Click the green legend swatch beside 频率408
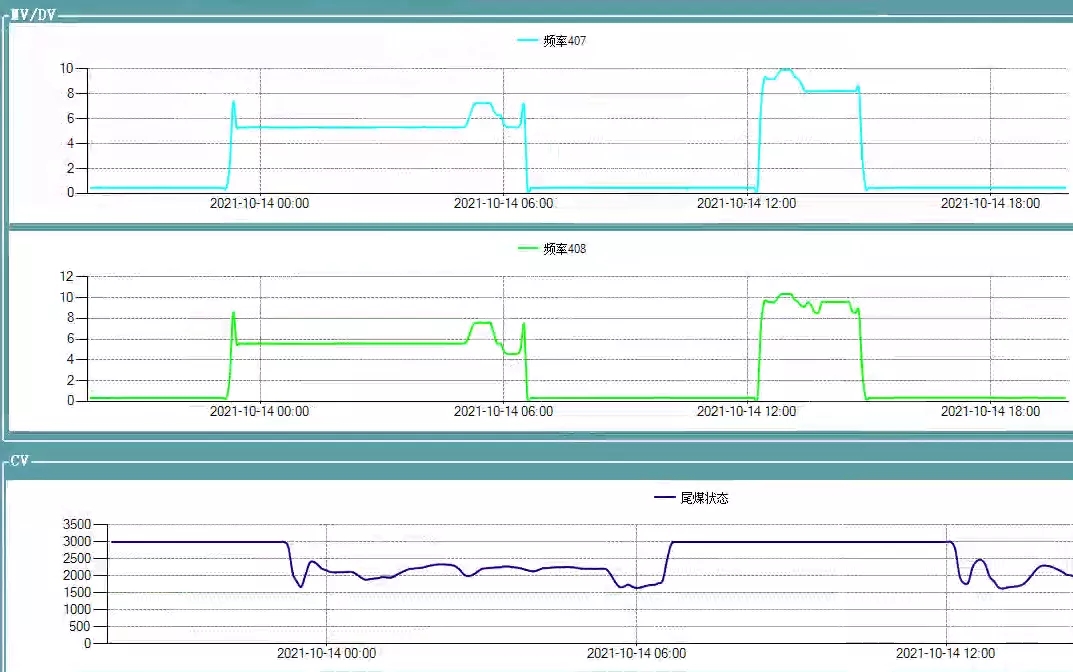This screenshot has height=672, width=1073. (529, 249)
